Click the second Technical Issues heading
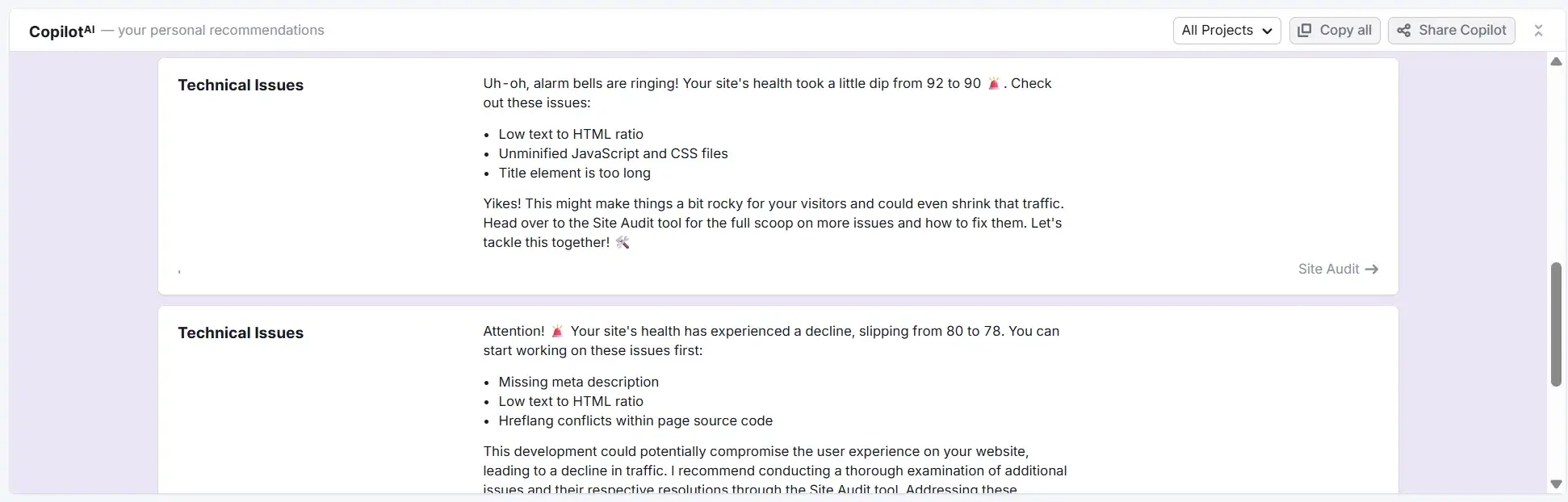1568x502 pixels. (241, 333)
